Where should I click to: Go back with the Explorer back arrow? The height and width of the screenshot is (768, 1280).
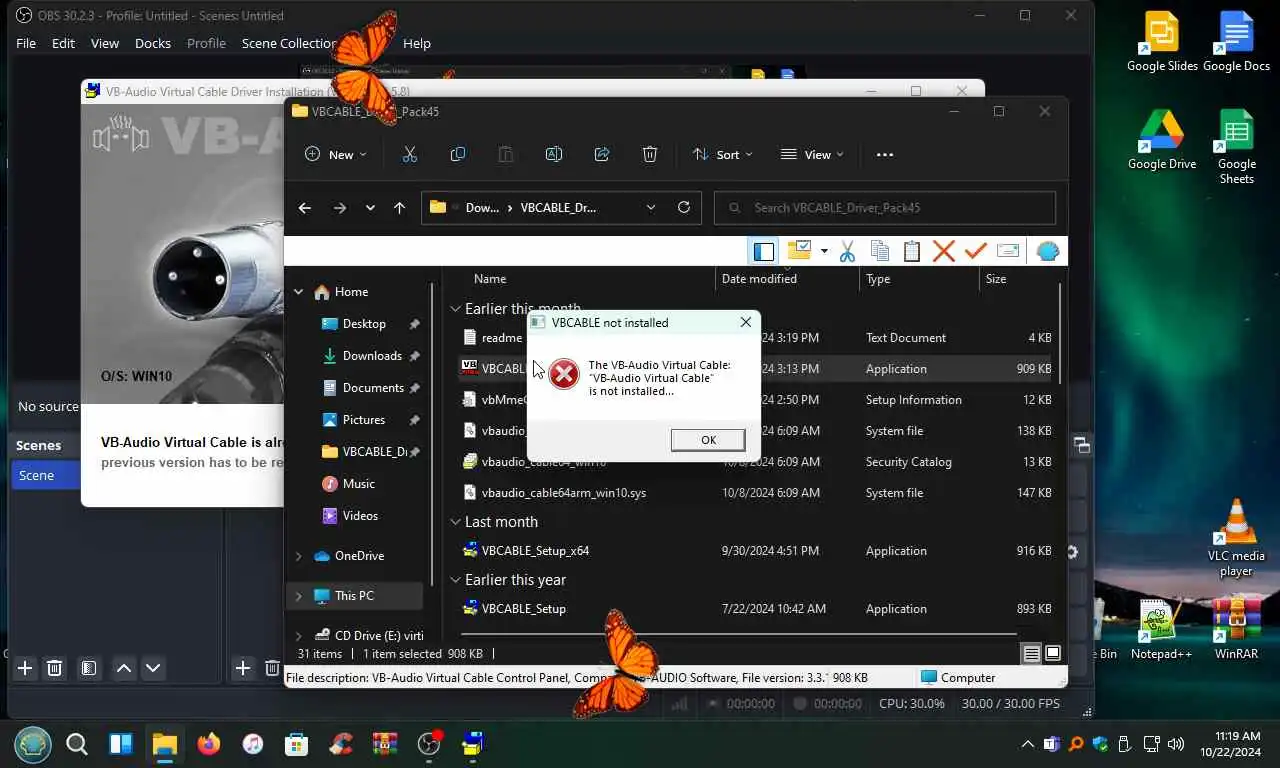pos(305,208)
